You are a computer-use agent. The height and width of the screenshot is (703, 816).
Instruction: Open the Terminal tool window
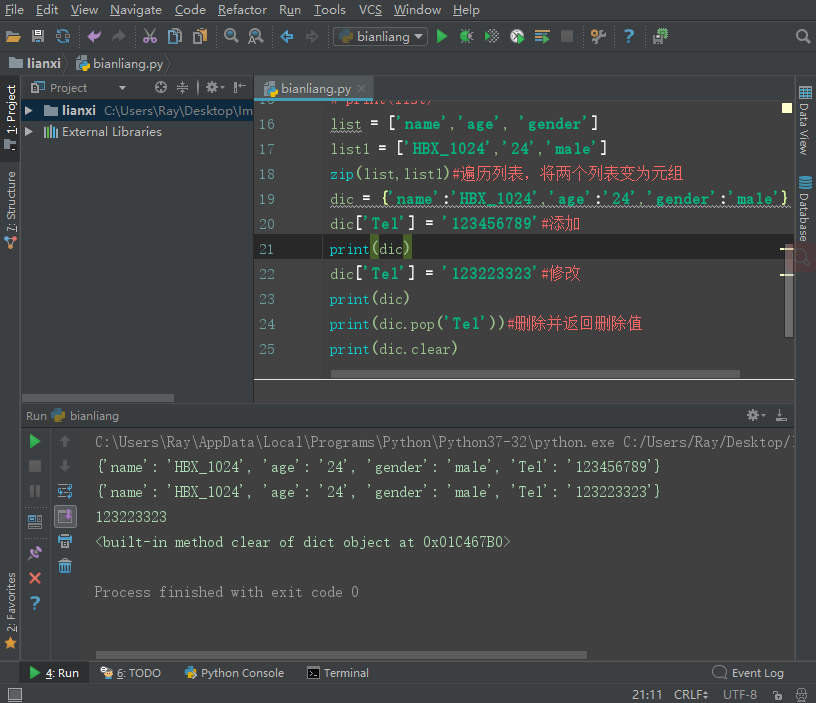point(338,673)
